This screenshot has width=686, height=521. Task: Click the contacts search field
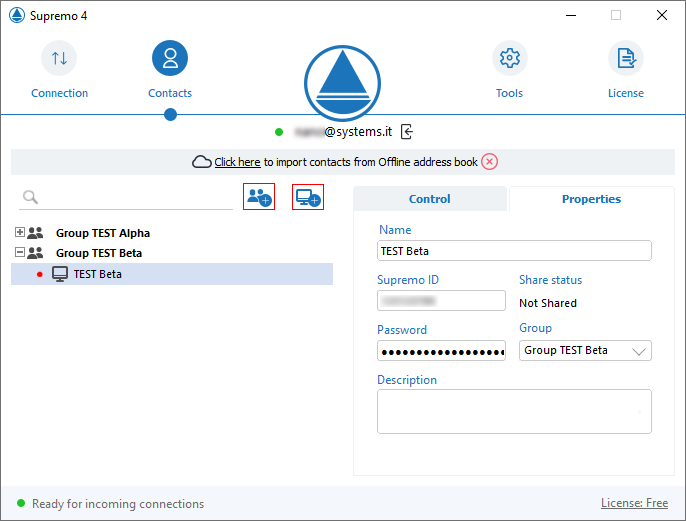click(126, 198)
